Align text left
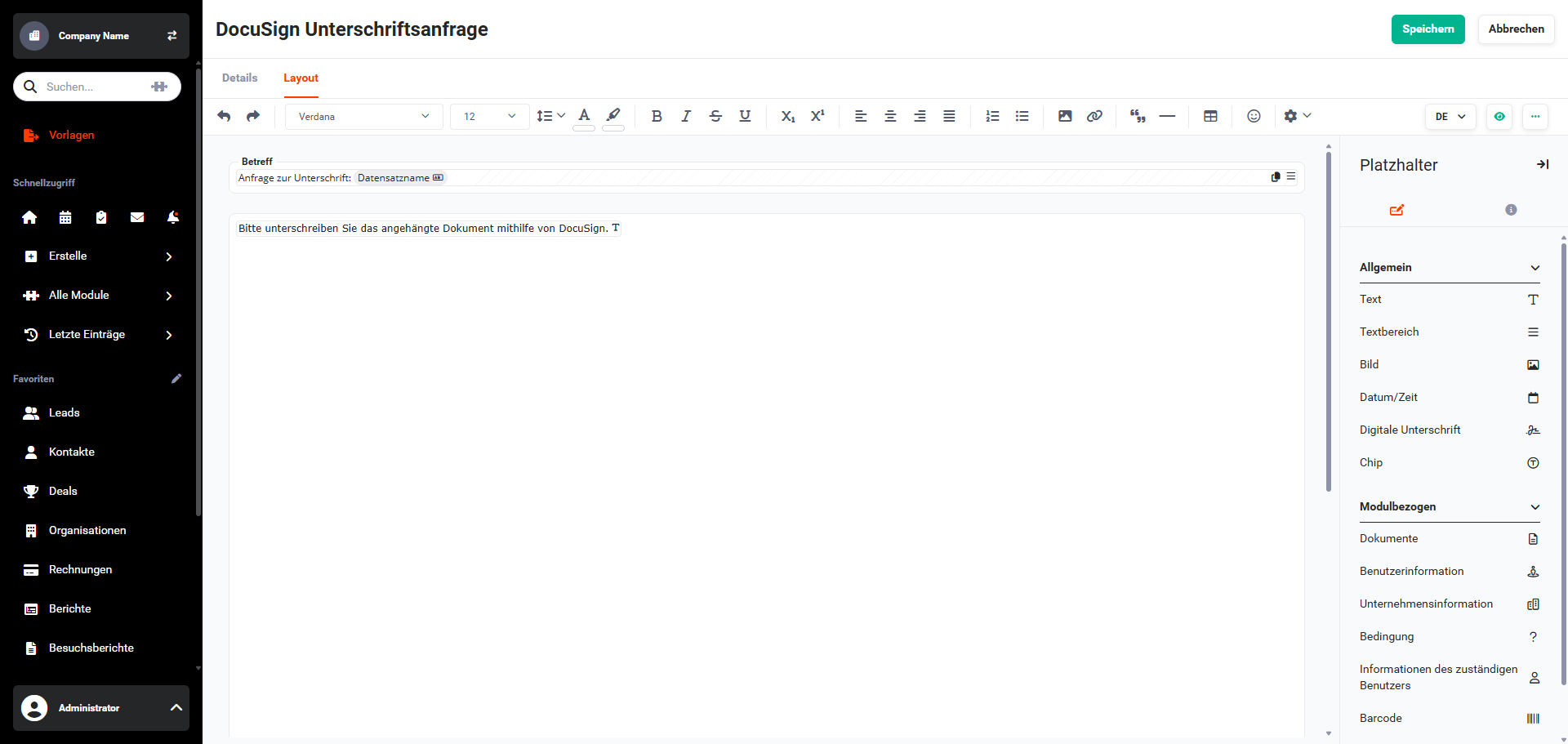This screenshot has height=744, width=1568. click(861, 116)
